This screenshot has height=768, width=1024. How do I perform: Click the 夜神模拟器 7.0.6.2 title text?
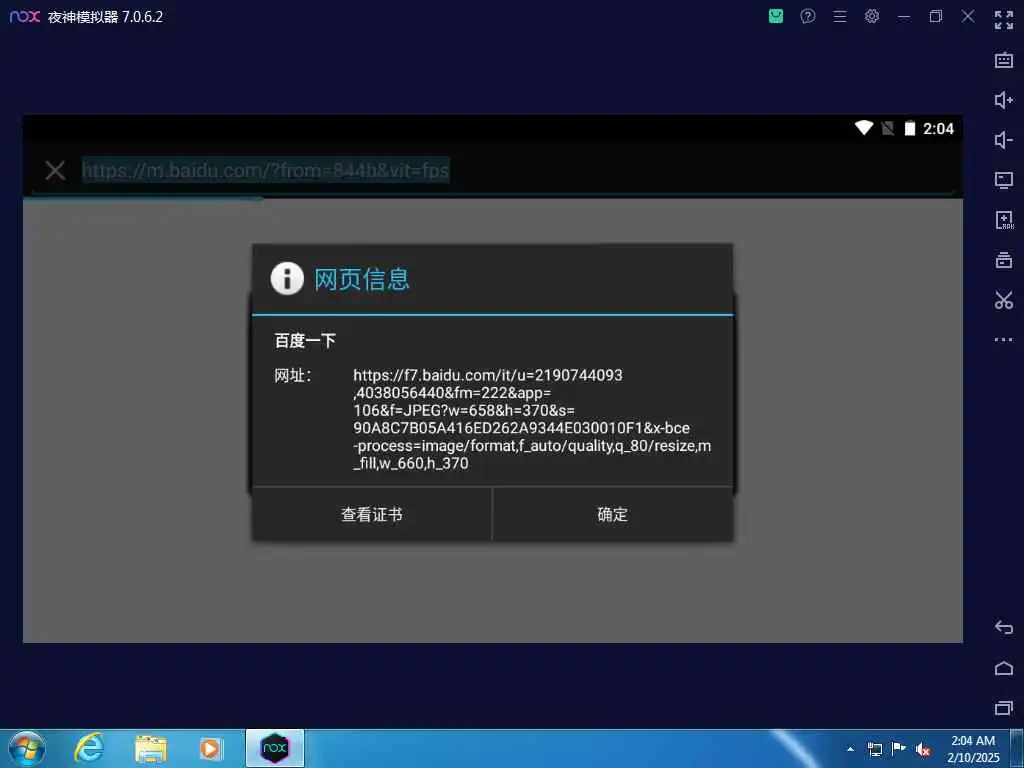pyautogui.click(x=105, y=17)
